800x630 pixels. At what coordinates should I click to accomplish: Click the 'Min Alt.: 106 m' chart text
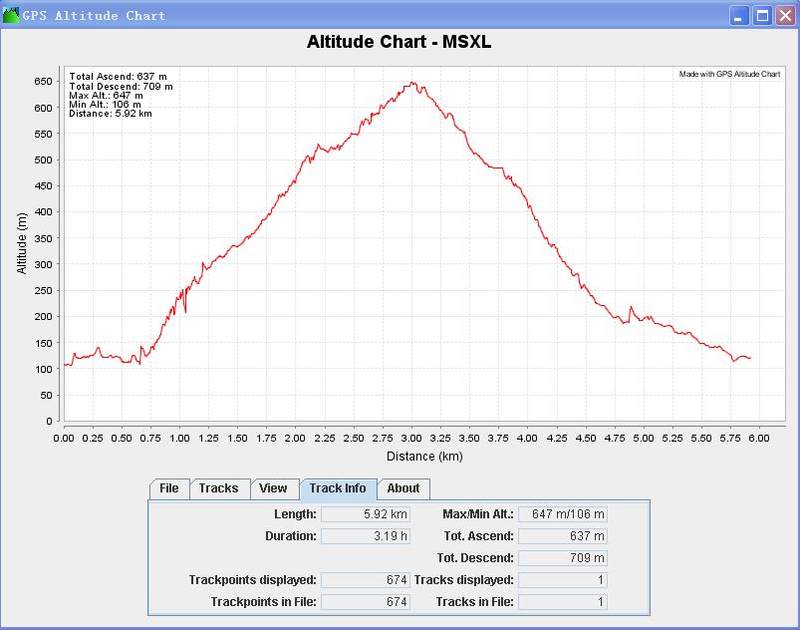[105, 105]
